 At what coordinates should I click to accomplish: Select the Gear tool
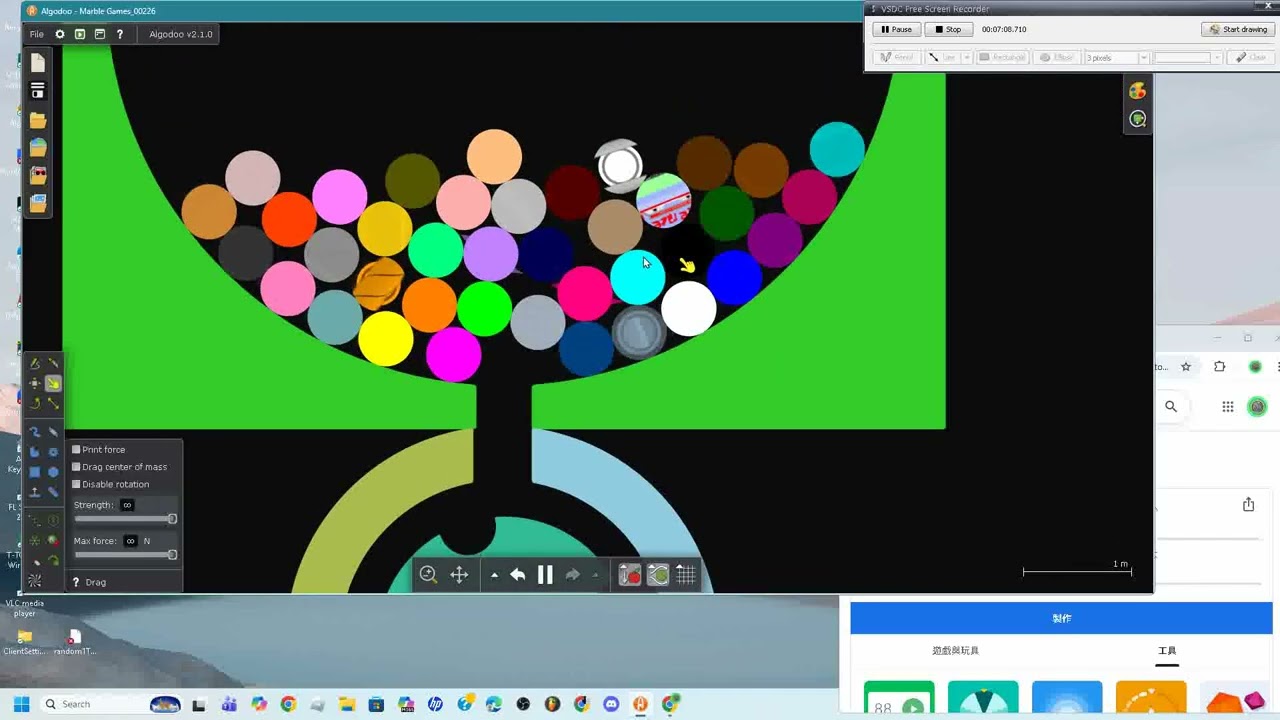[54, 452]
